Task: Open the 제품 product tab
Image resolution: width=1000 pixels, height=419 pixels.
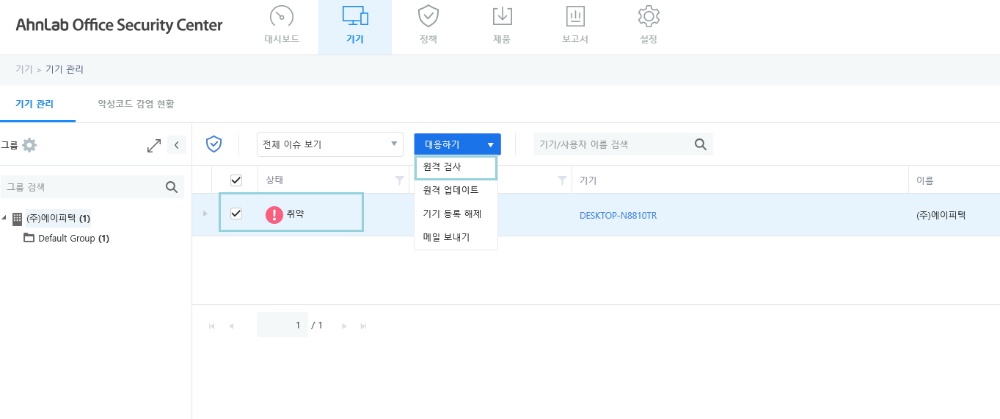Action: [502, 26]
